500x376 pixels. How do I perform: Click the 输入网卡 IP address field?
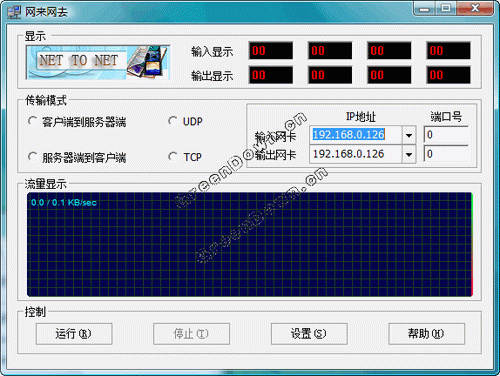pyautogui.click(x=356, y=135)
